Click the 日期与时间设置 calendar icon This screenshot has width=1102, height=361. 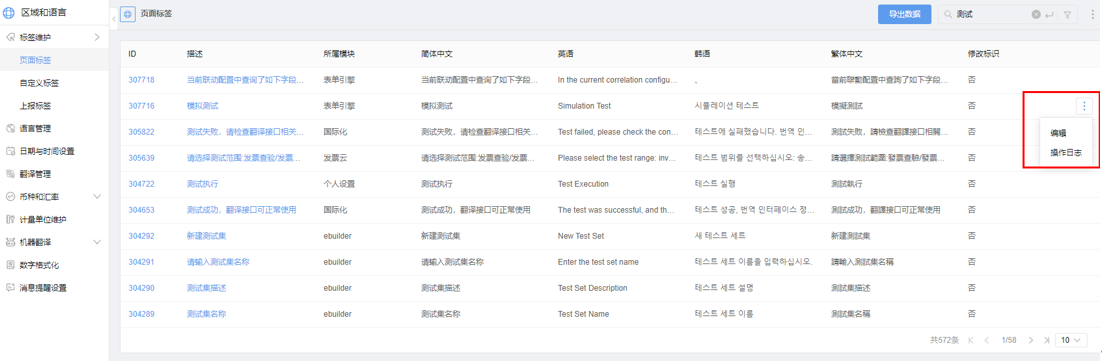(x=10, y=150)
